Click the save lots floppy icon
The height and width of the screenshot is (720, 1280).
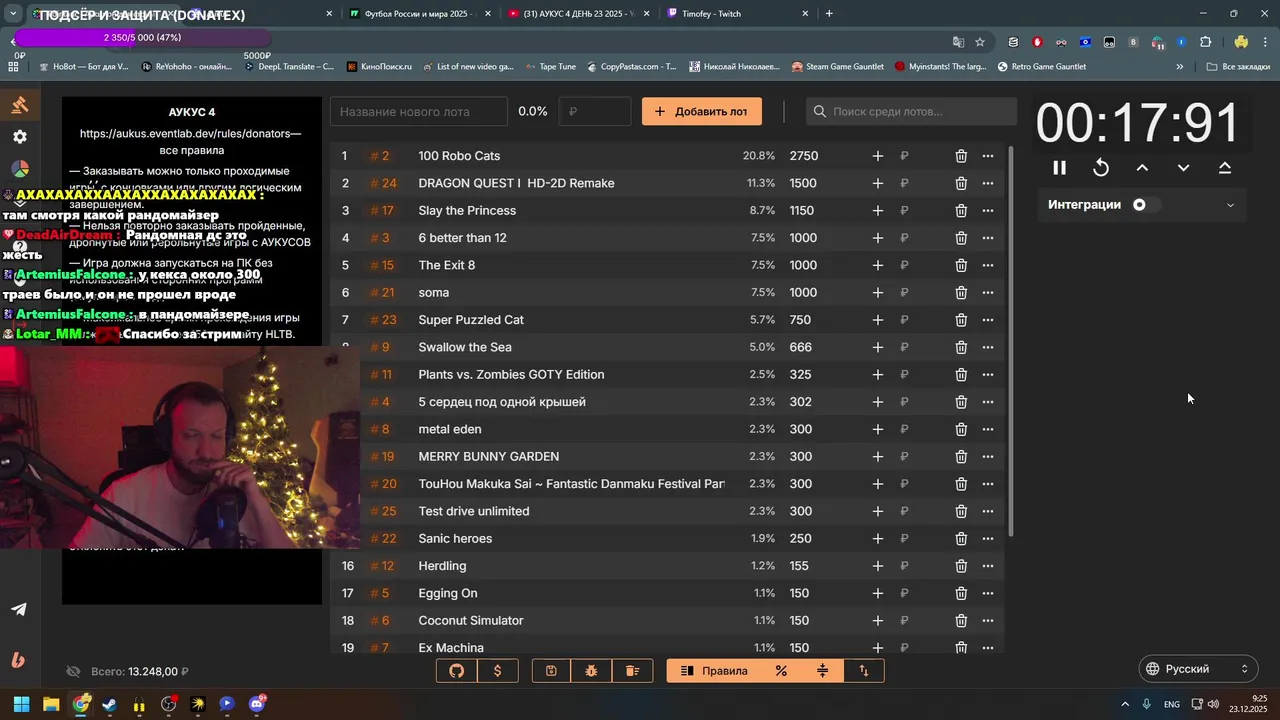click(551, 671)
